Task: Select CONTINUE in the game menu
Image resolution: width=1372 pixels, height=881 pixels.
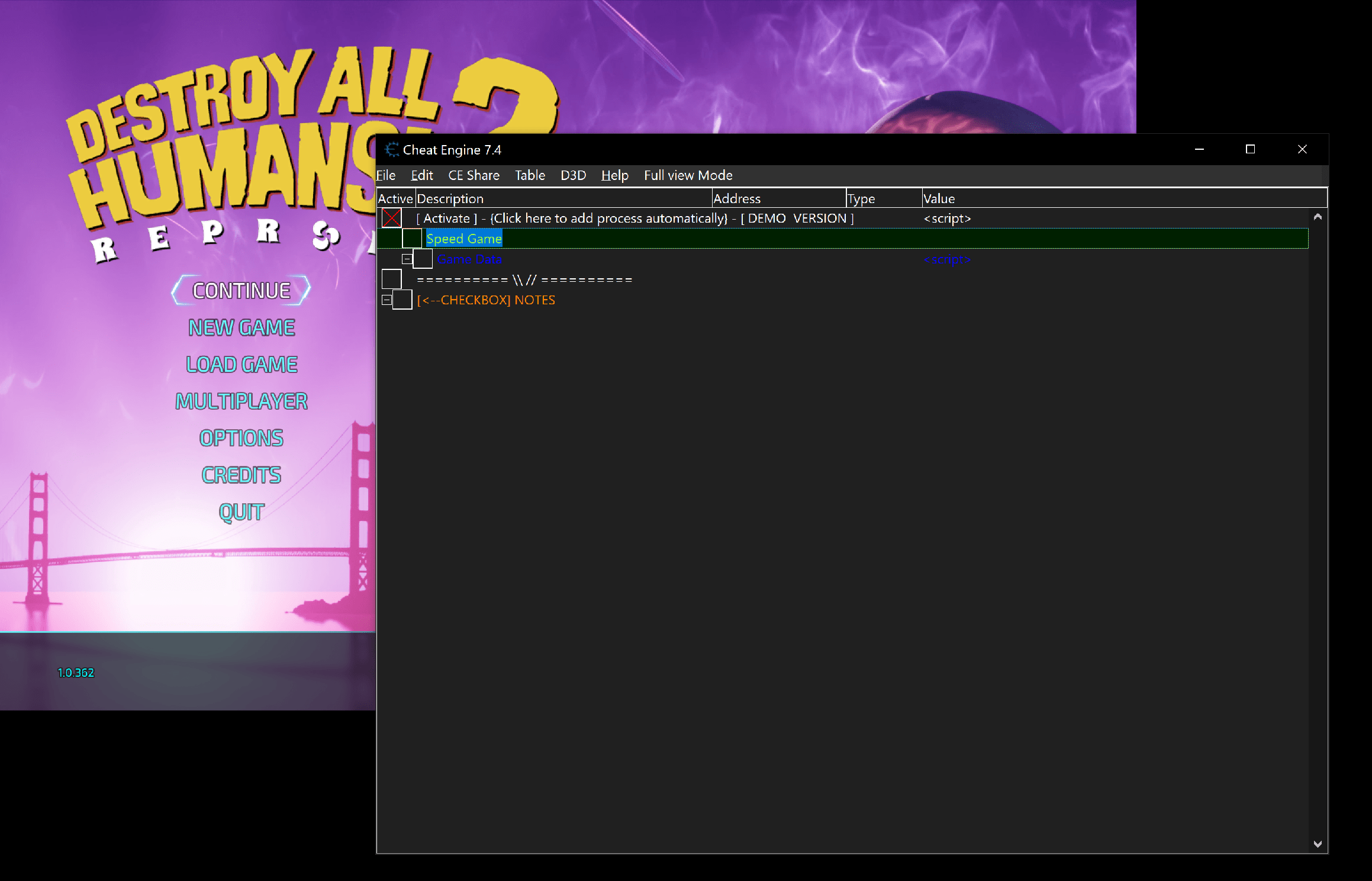Action: point(240,290)
